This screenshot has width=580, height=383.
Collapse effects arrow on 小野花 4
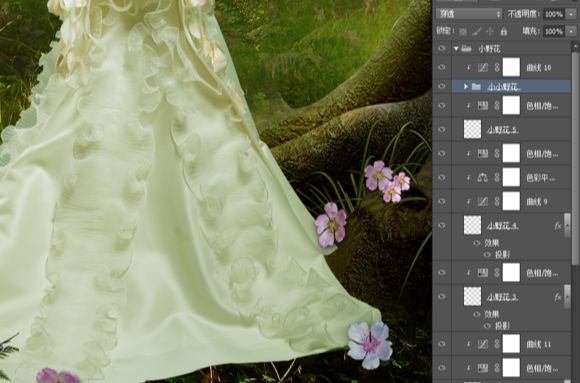[x=567, y=225]
